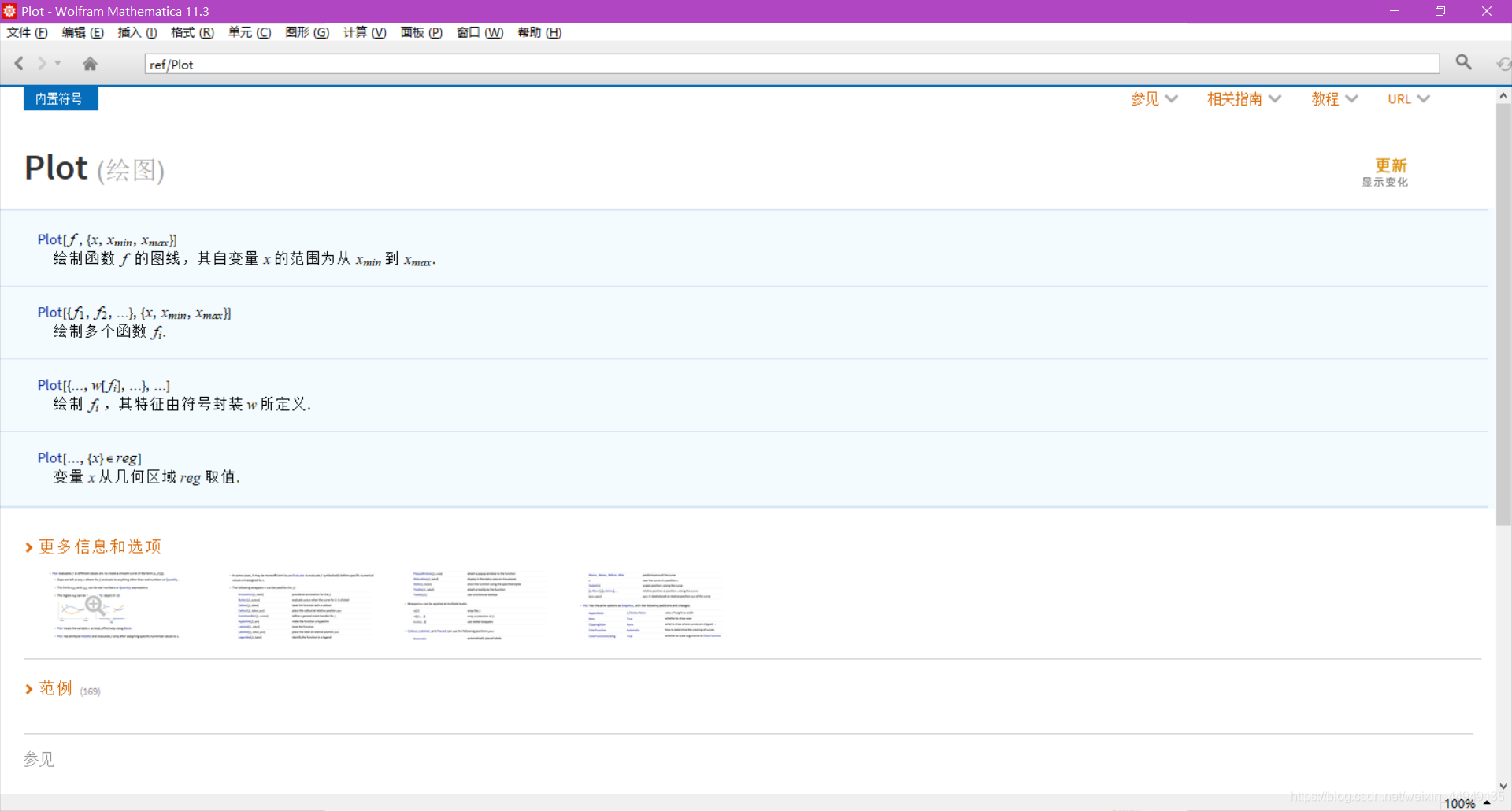Expand the 教程 dropdown
This screenshot has width=1512, height=811.
(x=1334, y=99)
